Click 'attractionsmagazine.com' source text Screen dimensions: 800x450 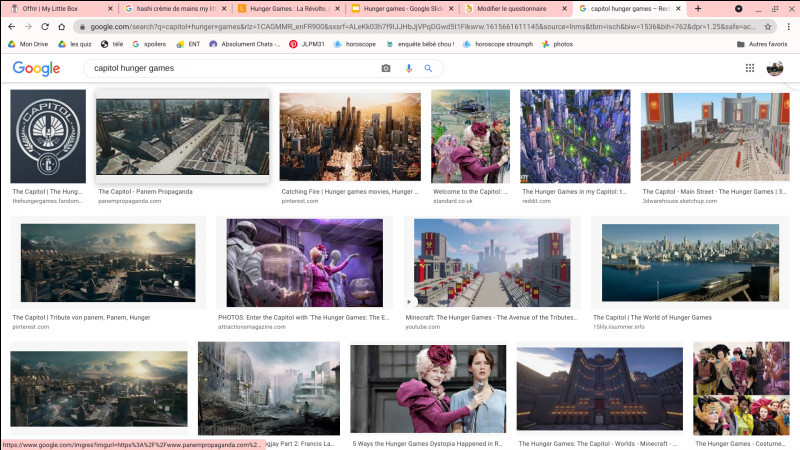(x=252, y=327)
